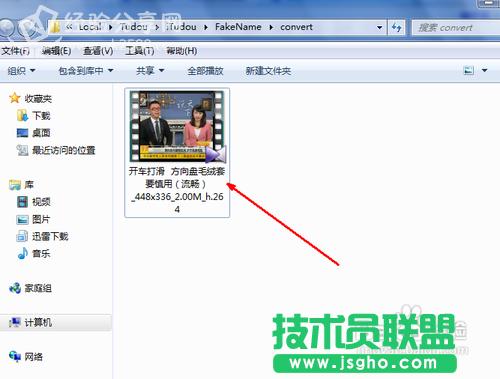Select the Network icon in sidebar
Image resolution: width=500 pixels, height=379 pixels.
pyautogui.click(x=15, y=357)
